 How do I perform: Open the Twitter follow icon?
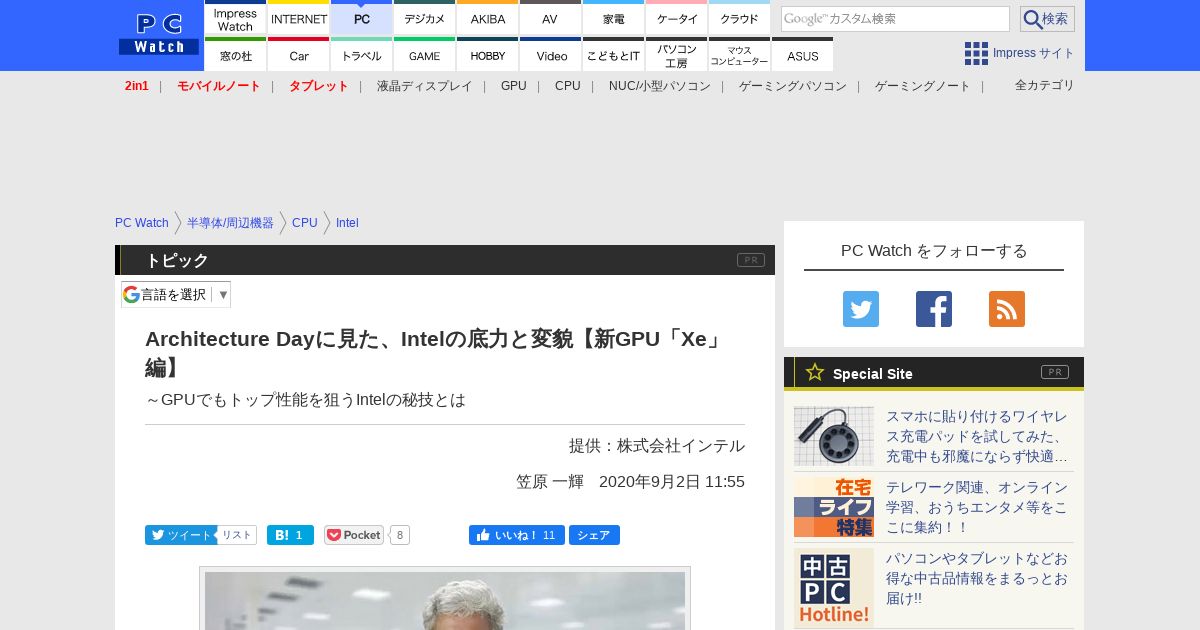coord(860,309)
